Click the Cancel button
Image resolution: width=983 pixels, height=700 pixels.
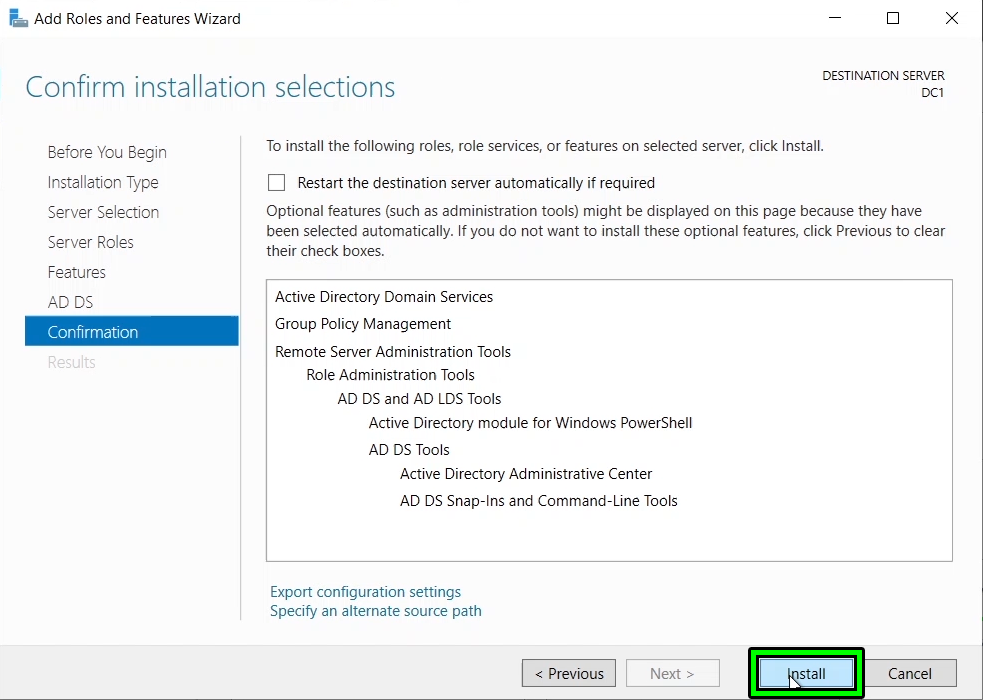(909, 673)
